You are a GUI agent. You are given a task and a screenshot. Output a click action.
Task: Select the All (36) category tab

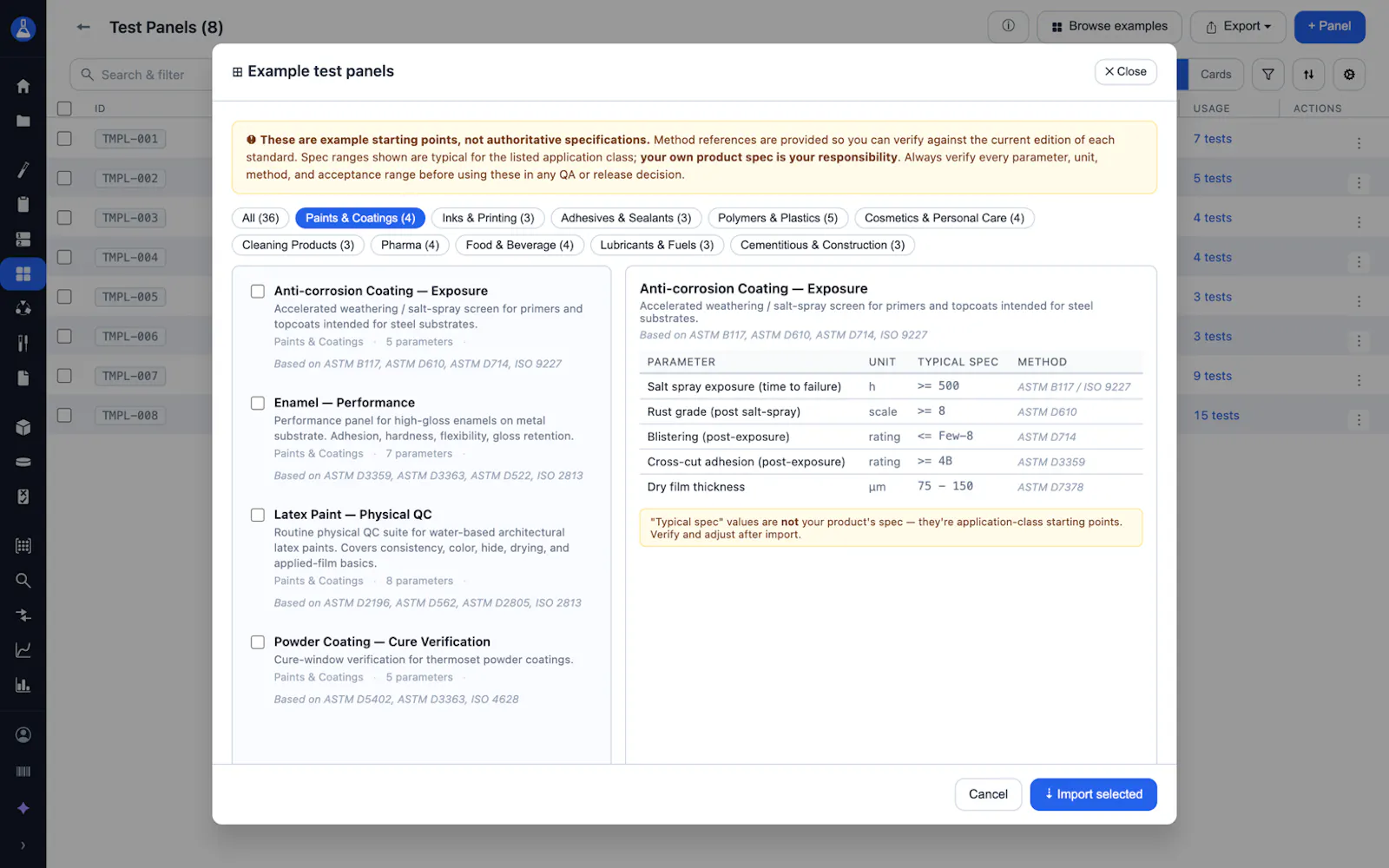(x=260, y=218)
